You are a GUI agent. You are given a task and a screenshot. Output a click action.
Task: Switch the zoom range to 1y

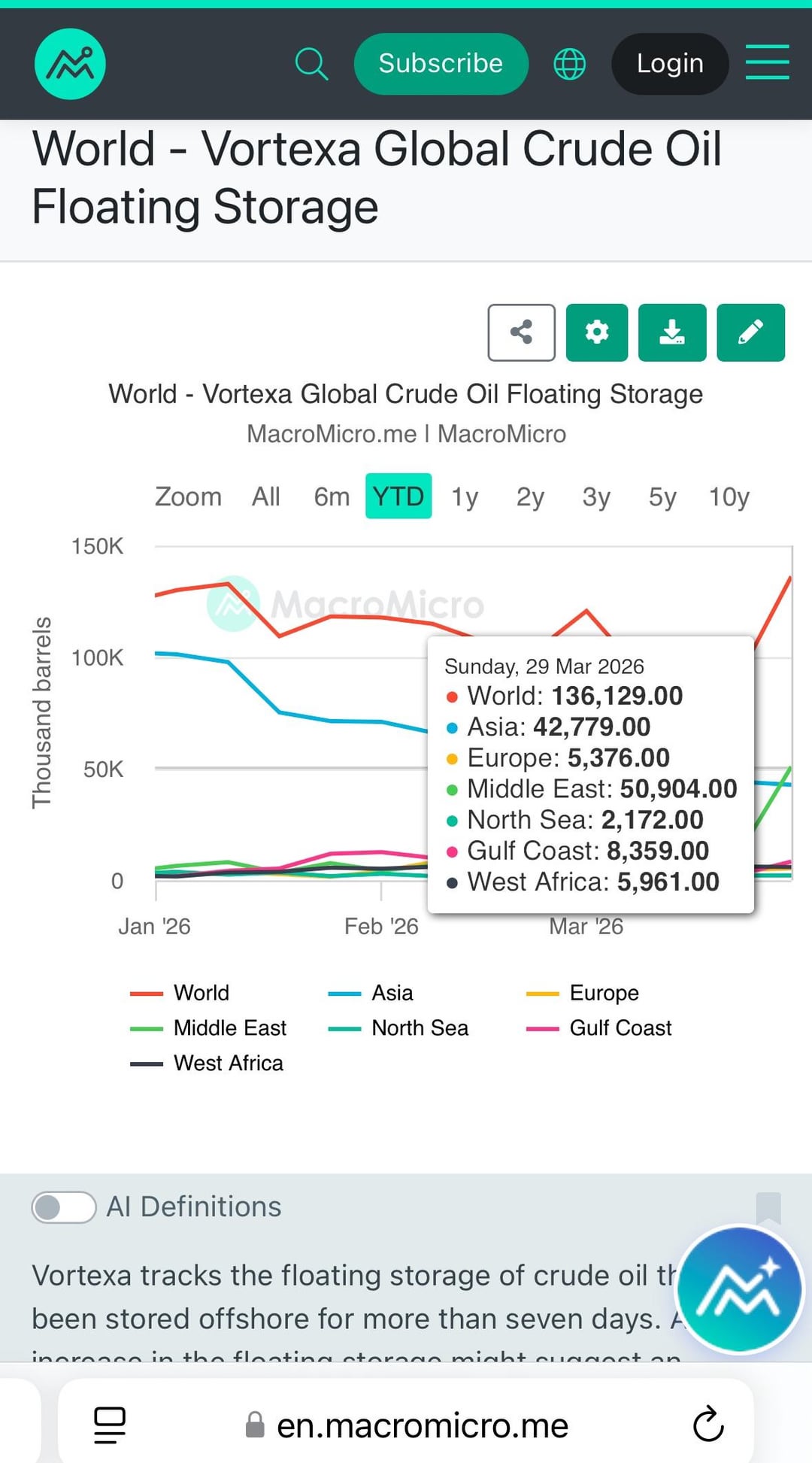point(465,496)
